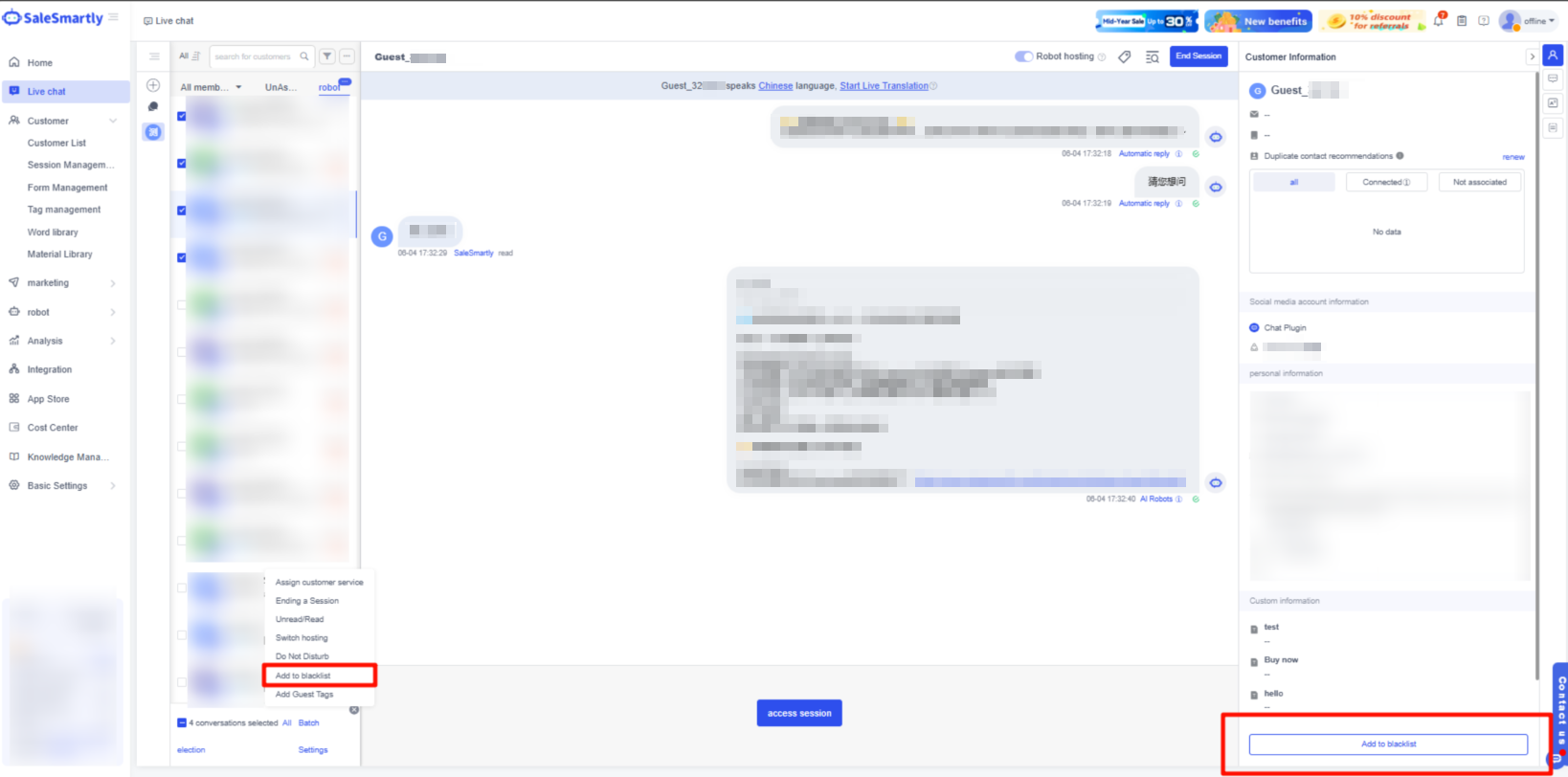Open the All members dropdown
The width and height of the screenshot is (1568, 777).
[x=211, y=87]
